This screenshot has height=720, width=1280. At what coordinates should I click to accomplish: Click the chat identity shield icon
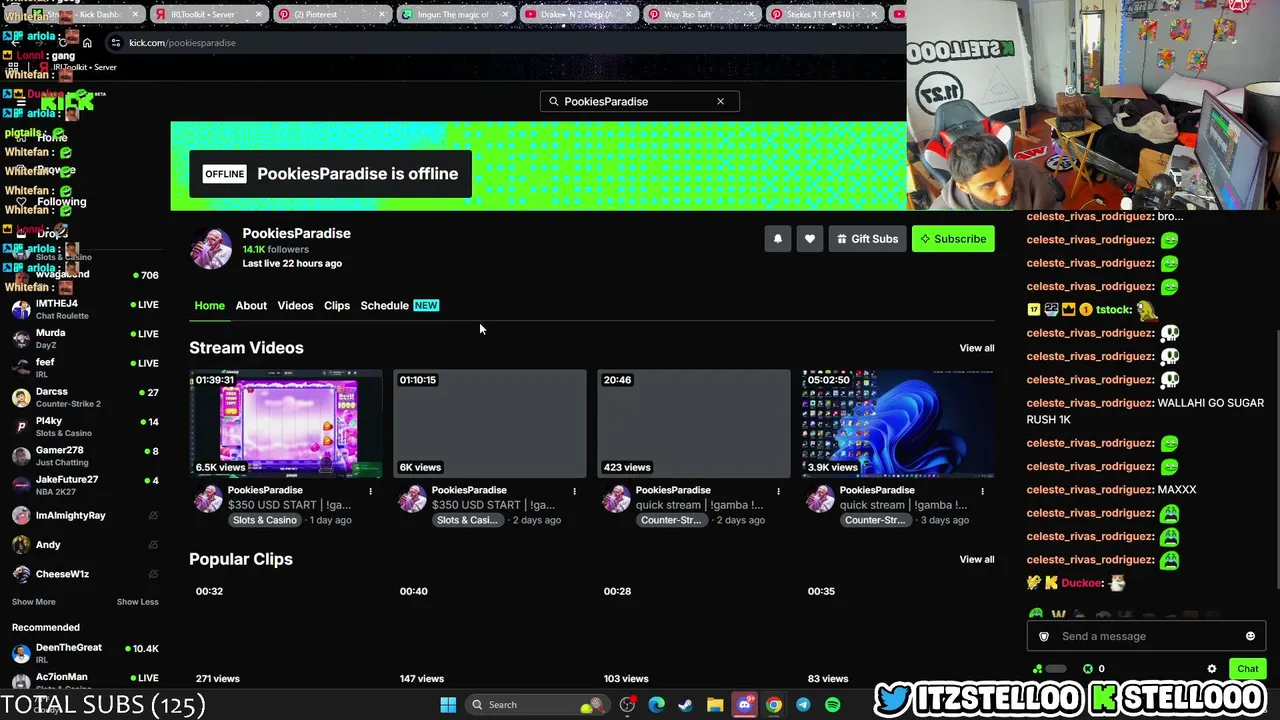point(1044,636)
